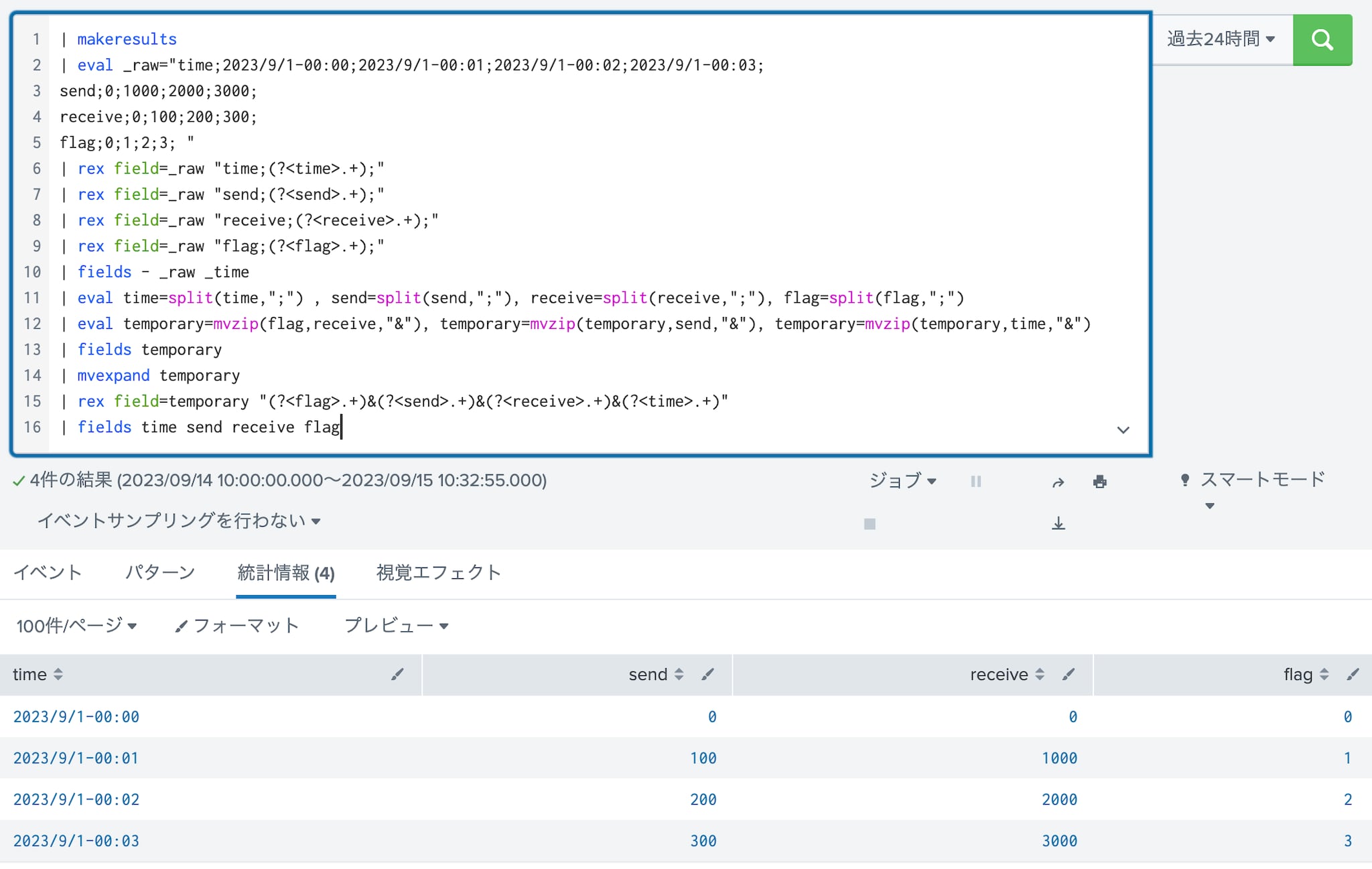Image resolution: width=1372 pixels, height=869 pixels.
Task: Click time value 2023/9/1-00:02
Action: [76, 800]
